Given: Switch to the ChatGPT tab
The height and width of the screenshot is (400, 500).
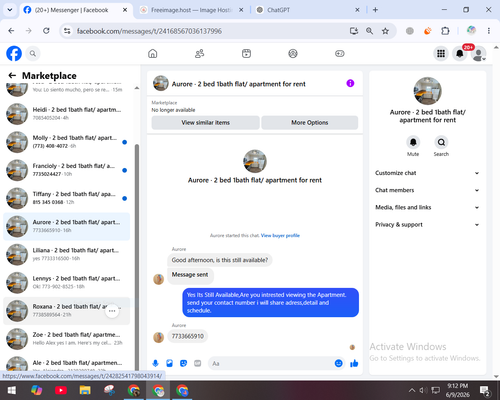Looking at the screenshot, I should click(307, 10).
